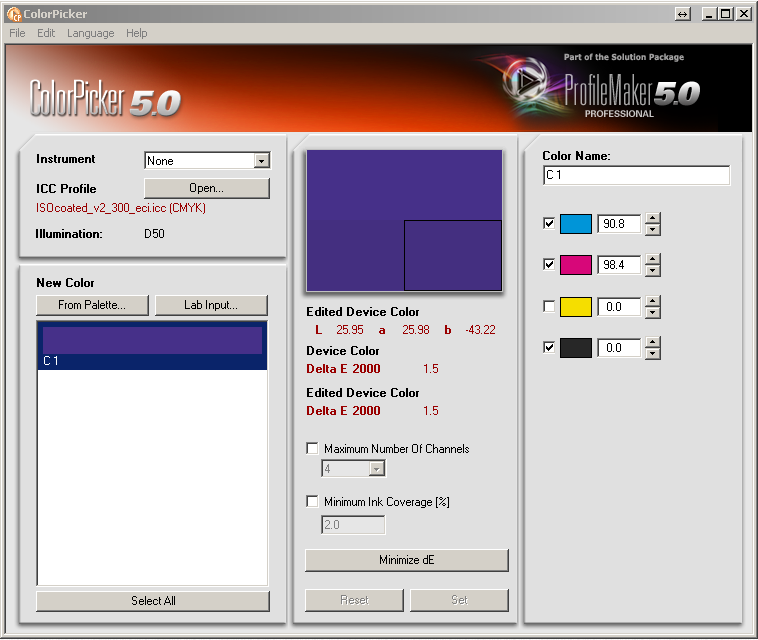This screenshot has height=640, width=758.
Task: Click the cyan color swatch
Action: (576, 224)
